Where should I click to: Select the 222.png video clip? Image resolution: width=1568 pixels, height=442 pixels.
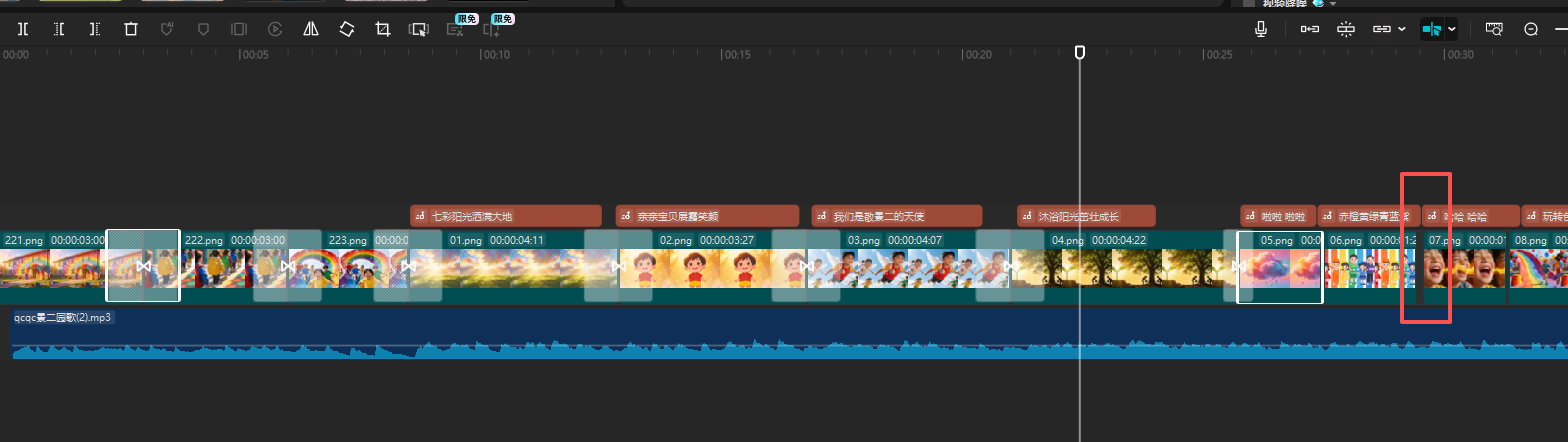[218, 267]
